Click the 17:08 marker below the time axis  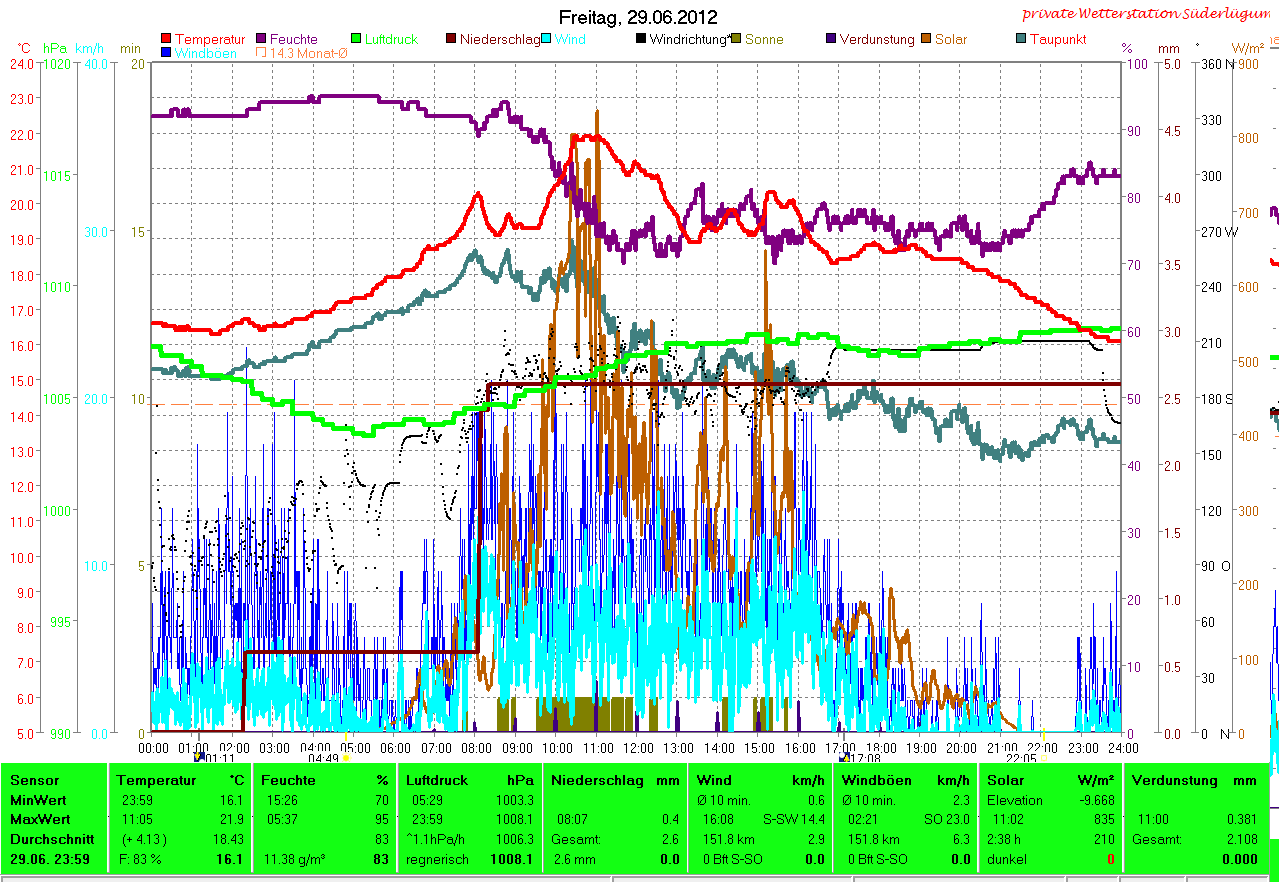[x=863, y=759]
